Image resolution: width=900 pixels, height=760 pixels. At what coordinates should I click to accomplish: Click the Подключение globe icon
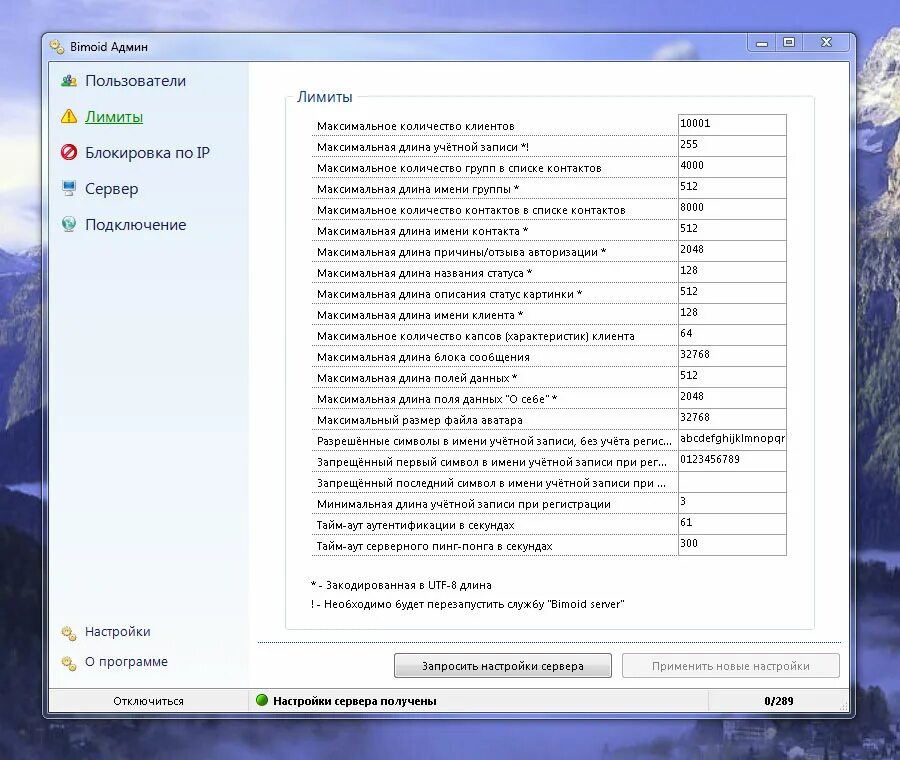coord(69,224)
